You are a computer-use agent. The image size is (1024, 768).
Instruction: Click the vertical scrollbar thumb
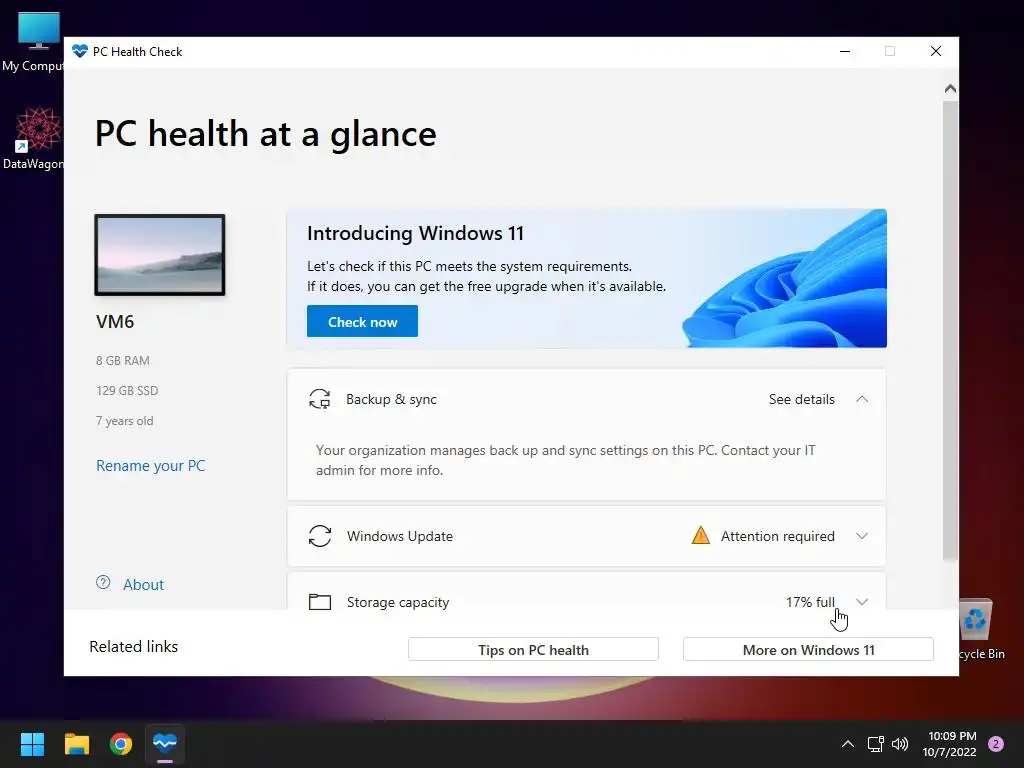tap(950, 330)
